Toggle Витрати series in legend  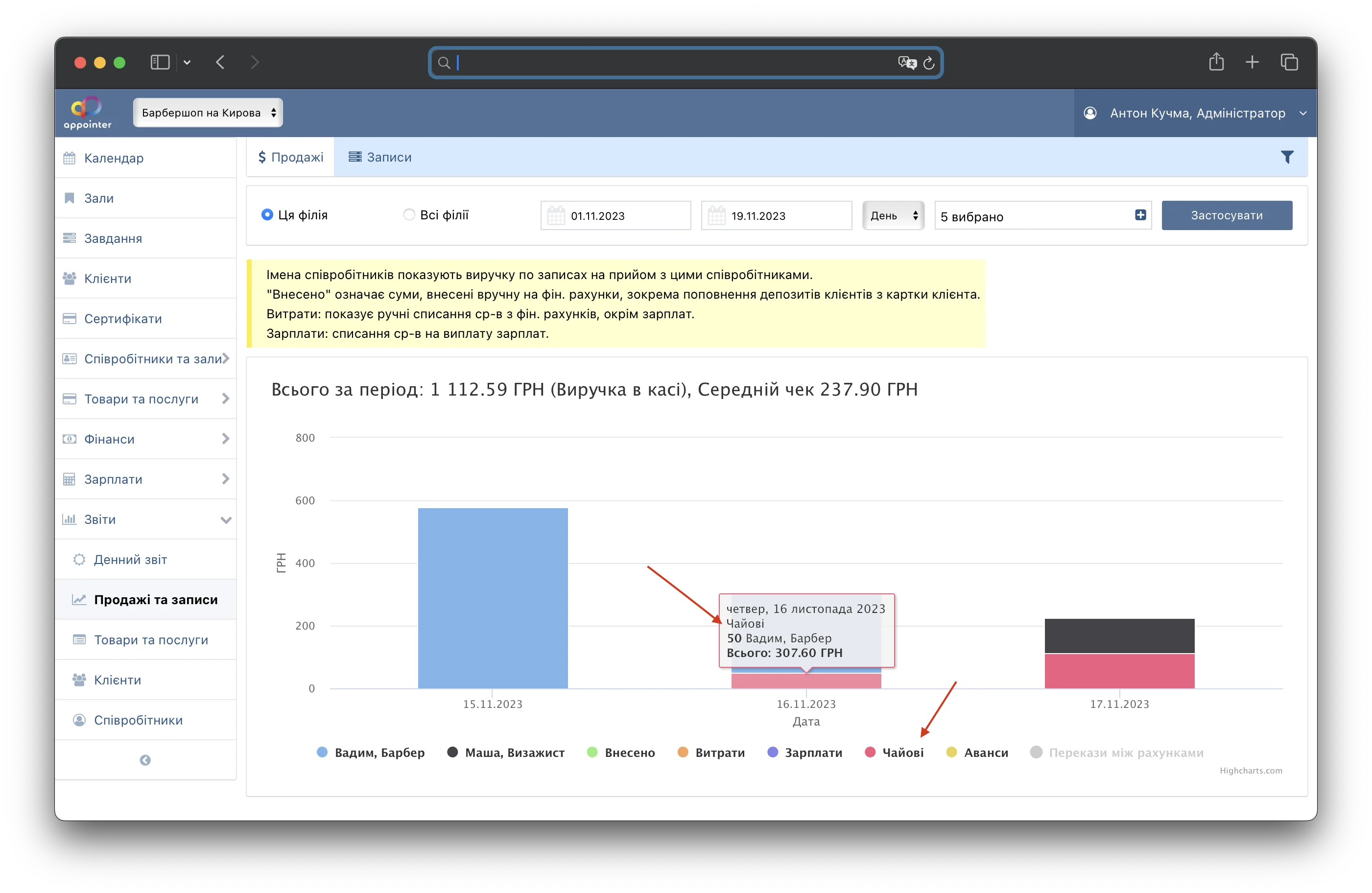(711, 752)
